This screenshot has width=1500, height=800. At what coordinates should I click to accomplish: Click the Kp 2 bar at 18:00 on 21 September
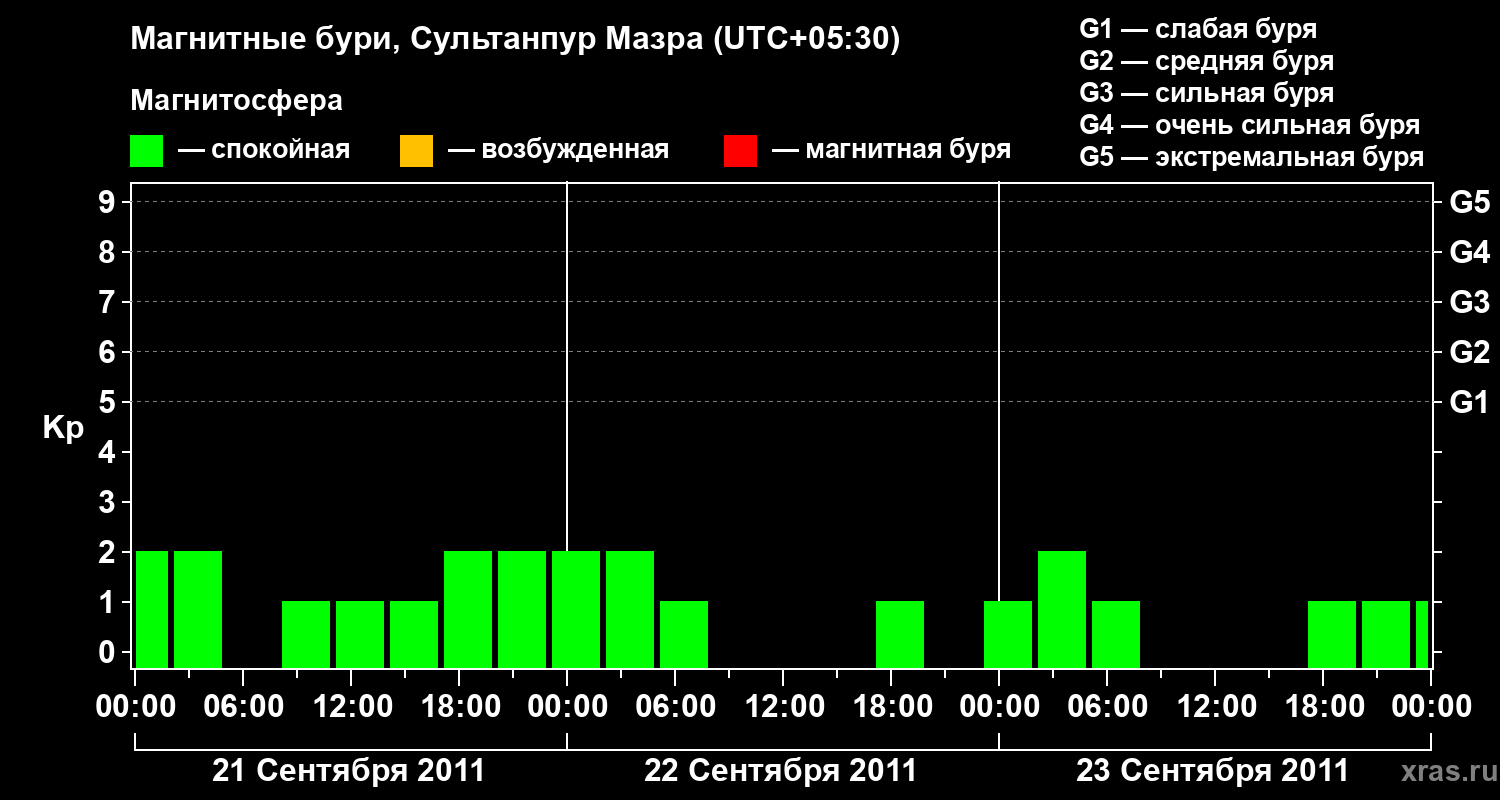pos(468,609)
